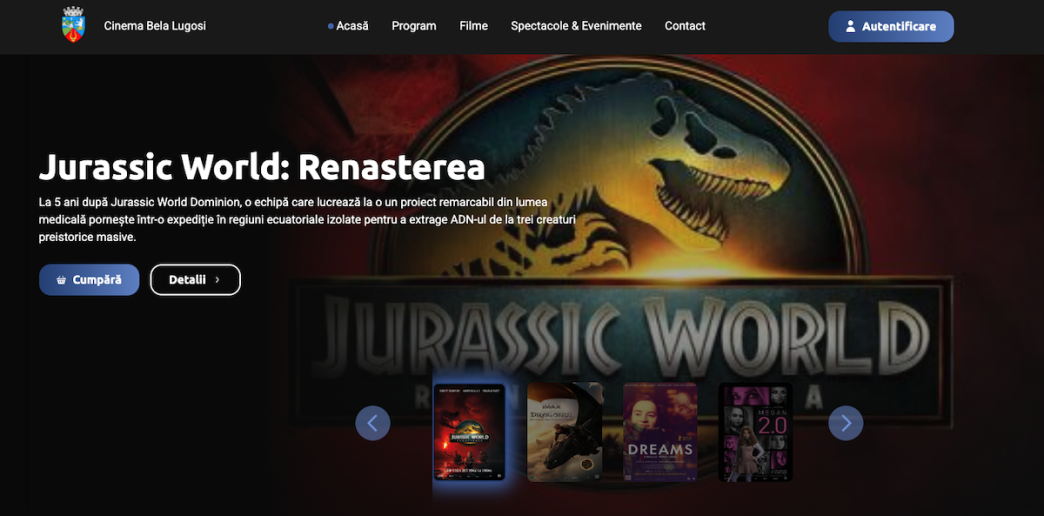
Task: Click the Jurassic World: Renasterea headline
Action: click(262, 167)
